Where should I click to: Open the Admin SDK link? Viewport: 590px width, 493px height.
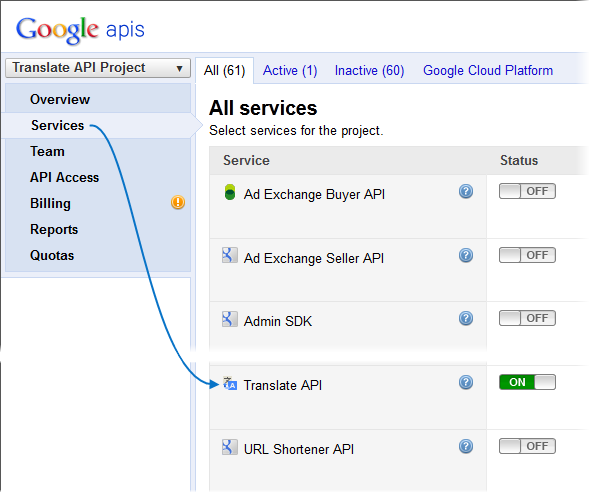click(278, 321)
